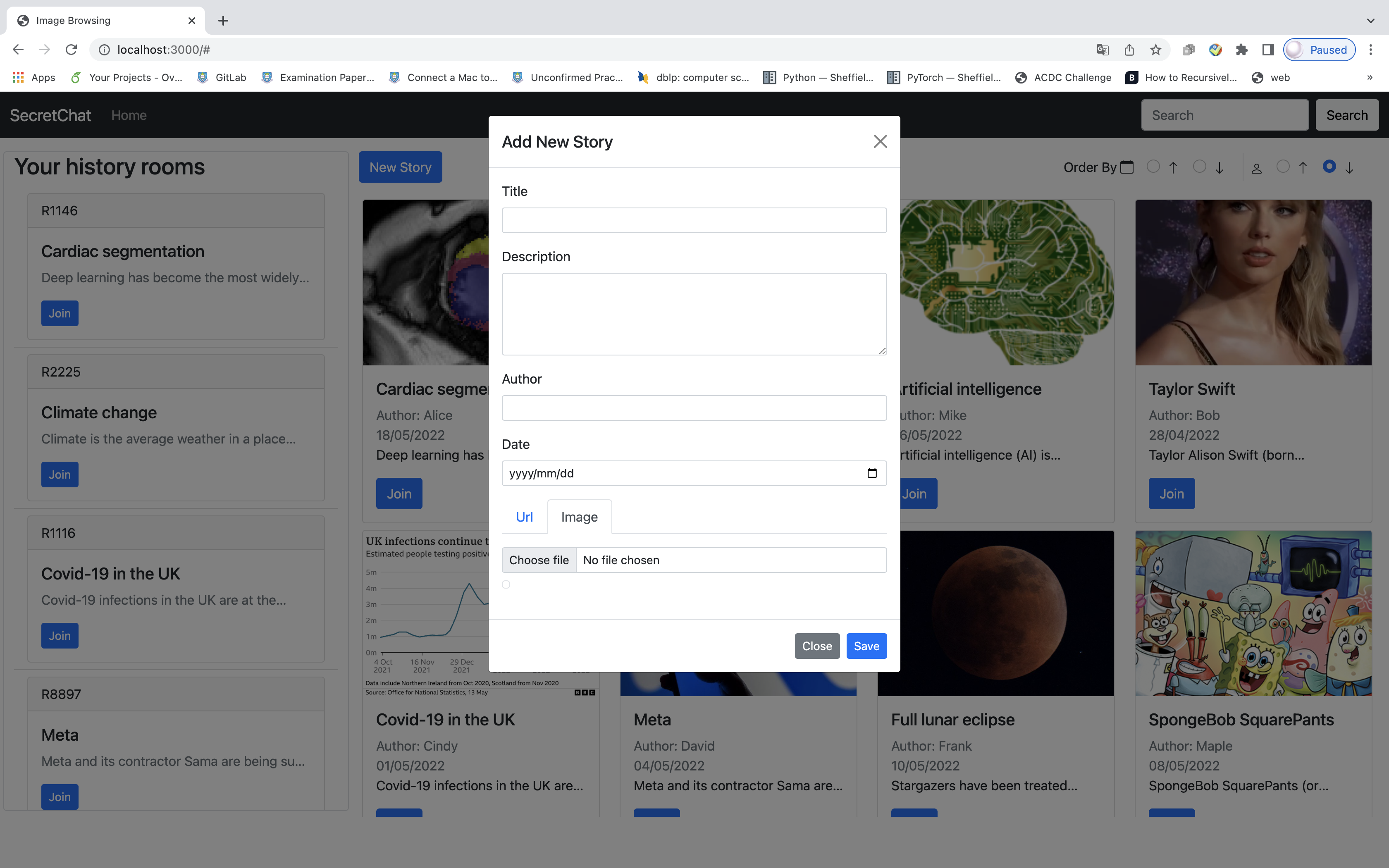Toggle the checkbox below date field
1389x868 pixels.
point(506,584)
